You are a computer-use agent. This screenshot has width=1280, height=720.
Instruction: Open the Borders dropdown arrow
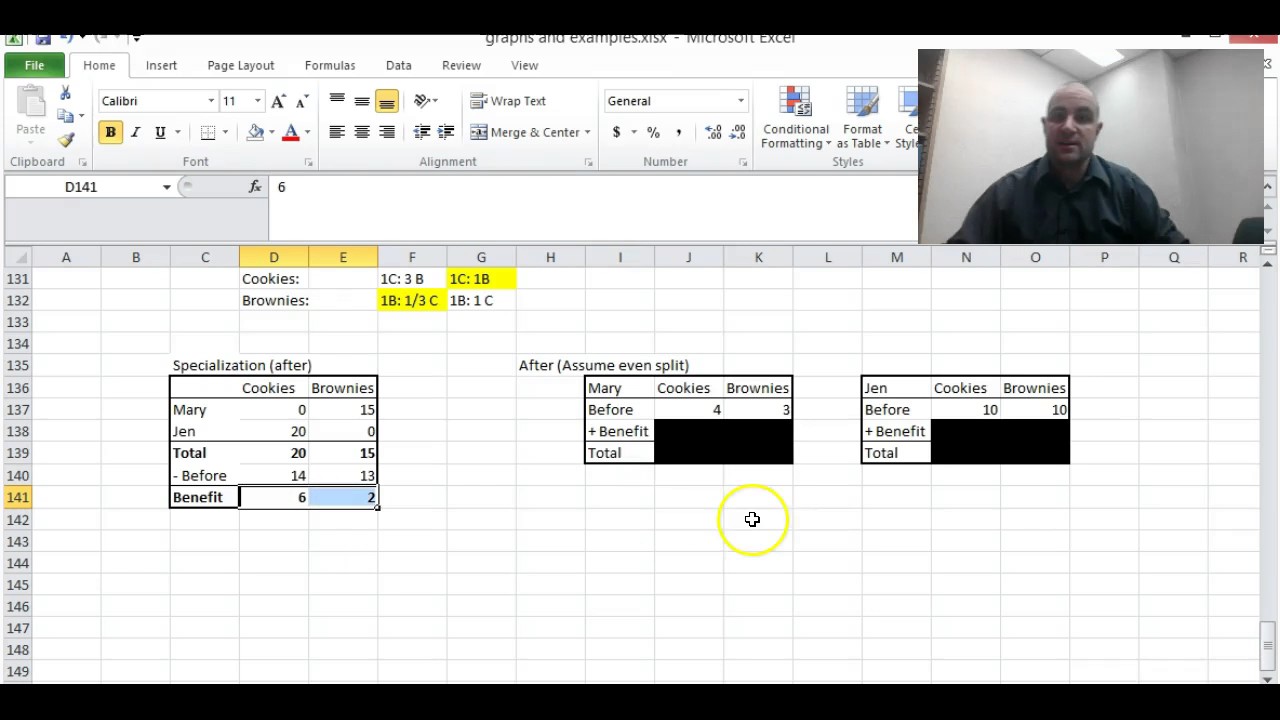[x=225, y=132]
